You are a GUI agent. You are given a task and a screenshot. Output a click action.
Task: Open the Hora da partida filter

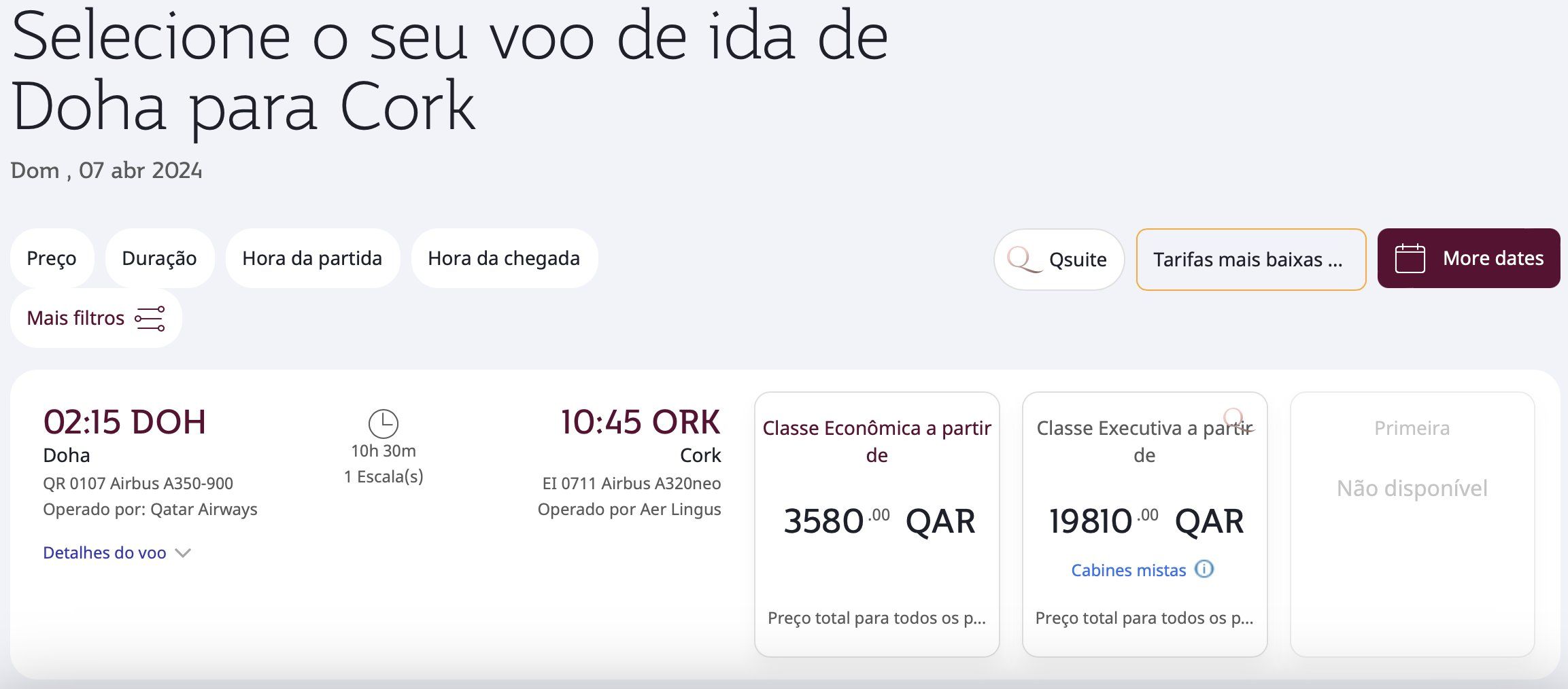(312, 258)
